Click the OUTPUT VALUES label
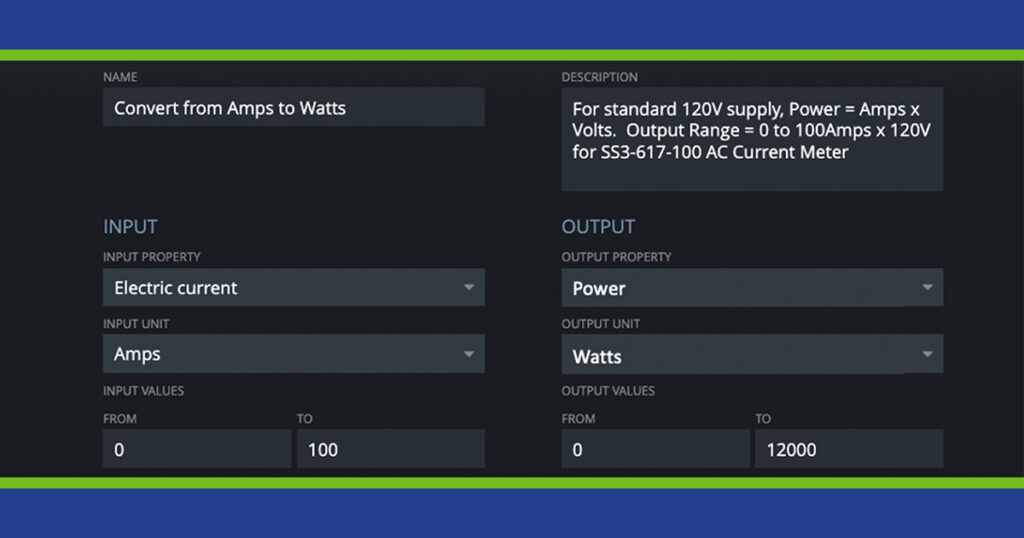 608,391
